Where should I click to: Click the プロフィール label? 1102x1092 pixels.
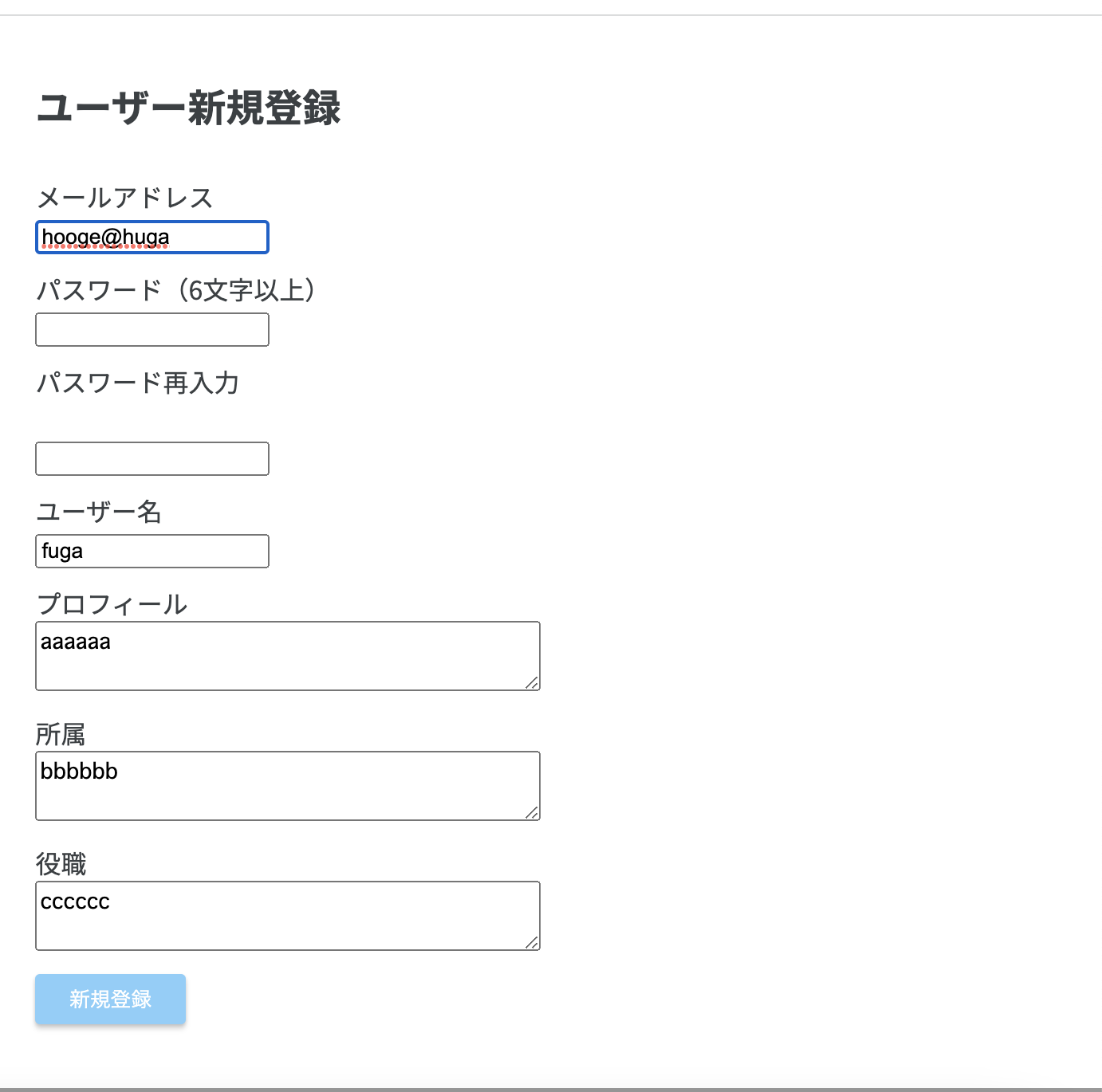pos(113,605)
